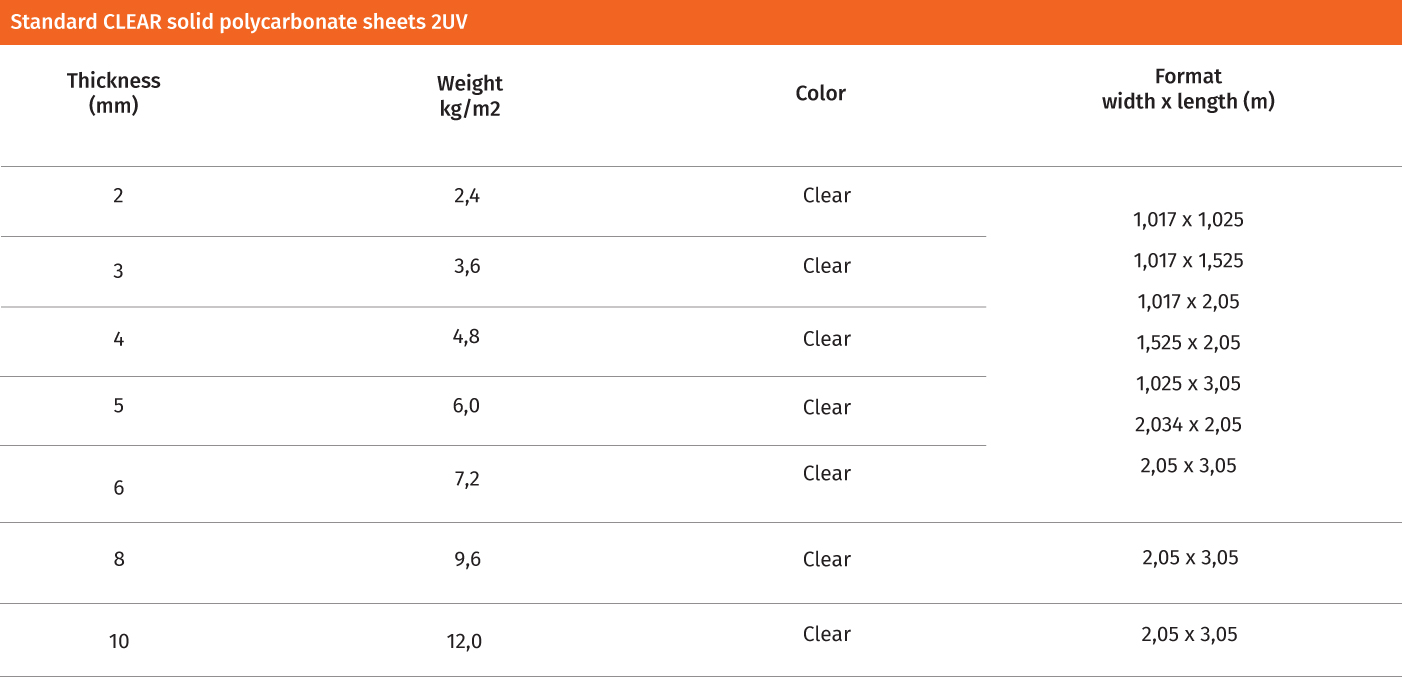
Task: Click the Format width x length header
Action: coord(1188,89)
